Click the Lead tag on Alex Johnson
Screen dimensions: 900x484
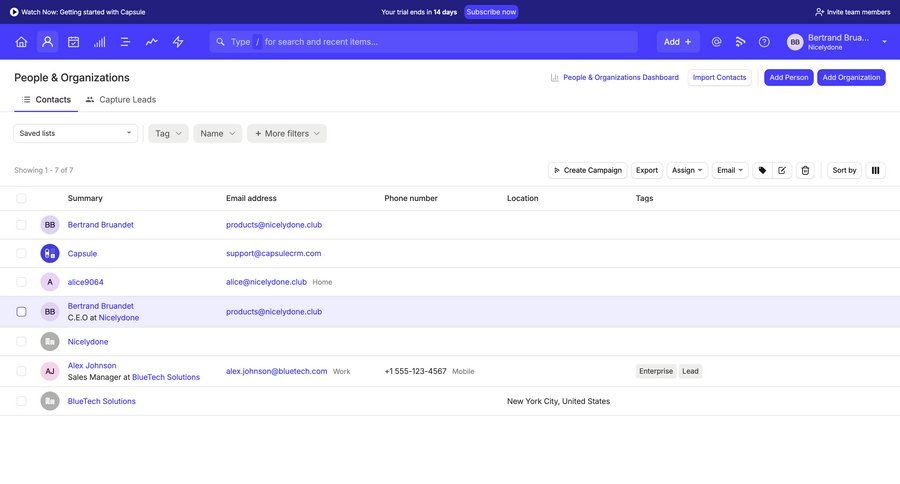point(690,371)
